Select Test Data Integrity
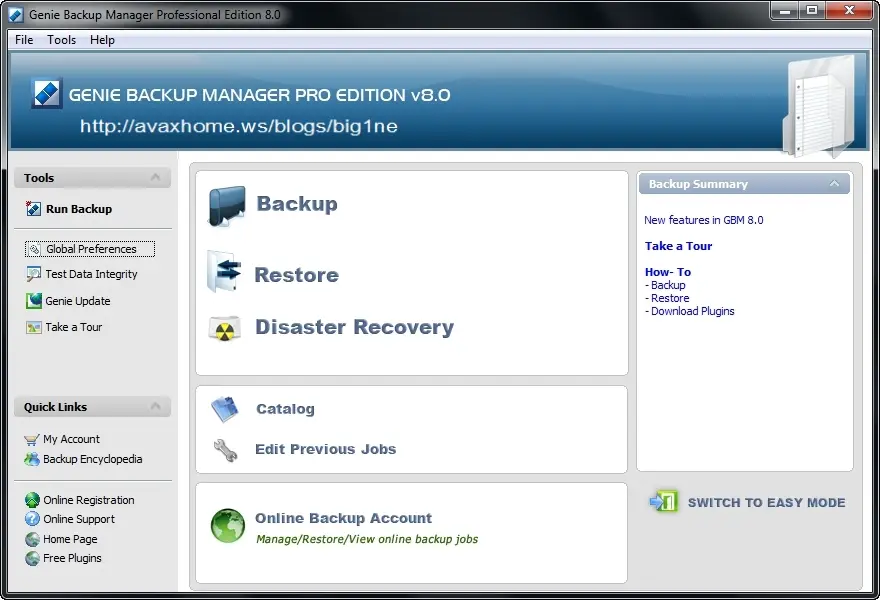Viewport: 880px width, 600px height. pyautogui.click(x=91, y=274)
